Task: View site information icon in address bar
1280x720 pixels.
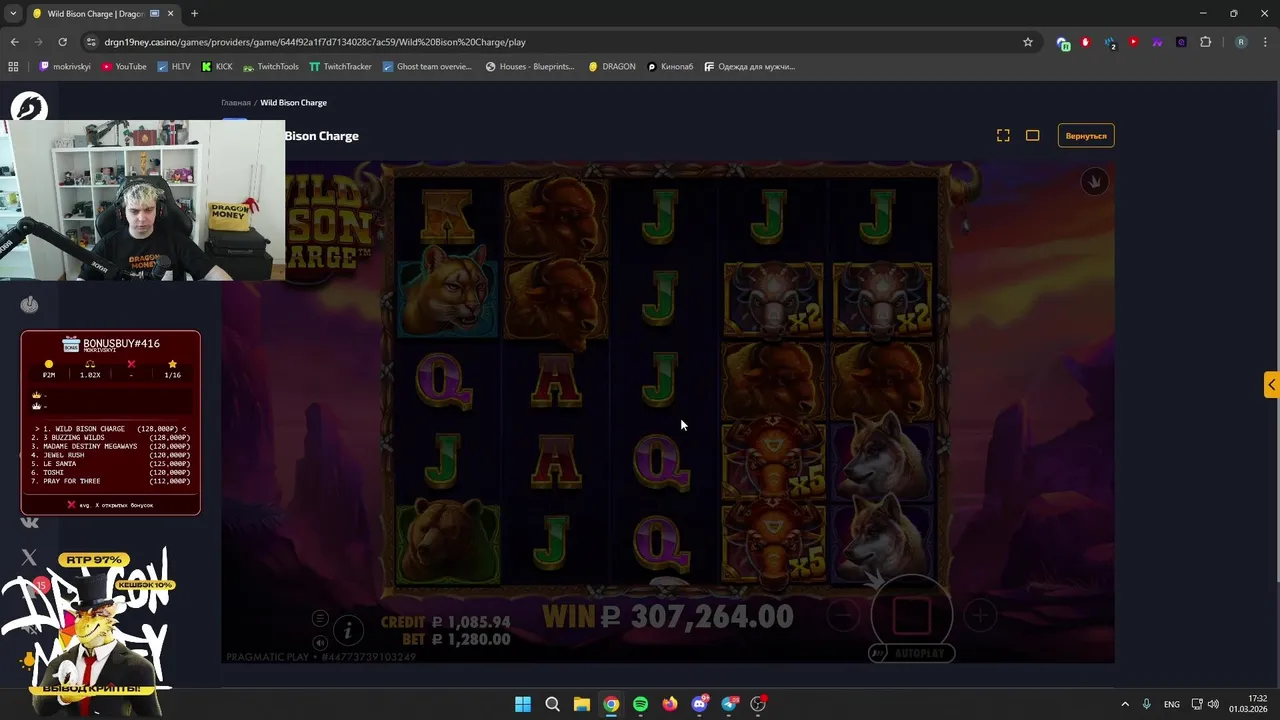Action: [x=91, y=42]
